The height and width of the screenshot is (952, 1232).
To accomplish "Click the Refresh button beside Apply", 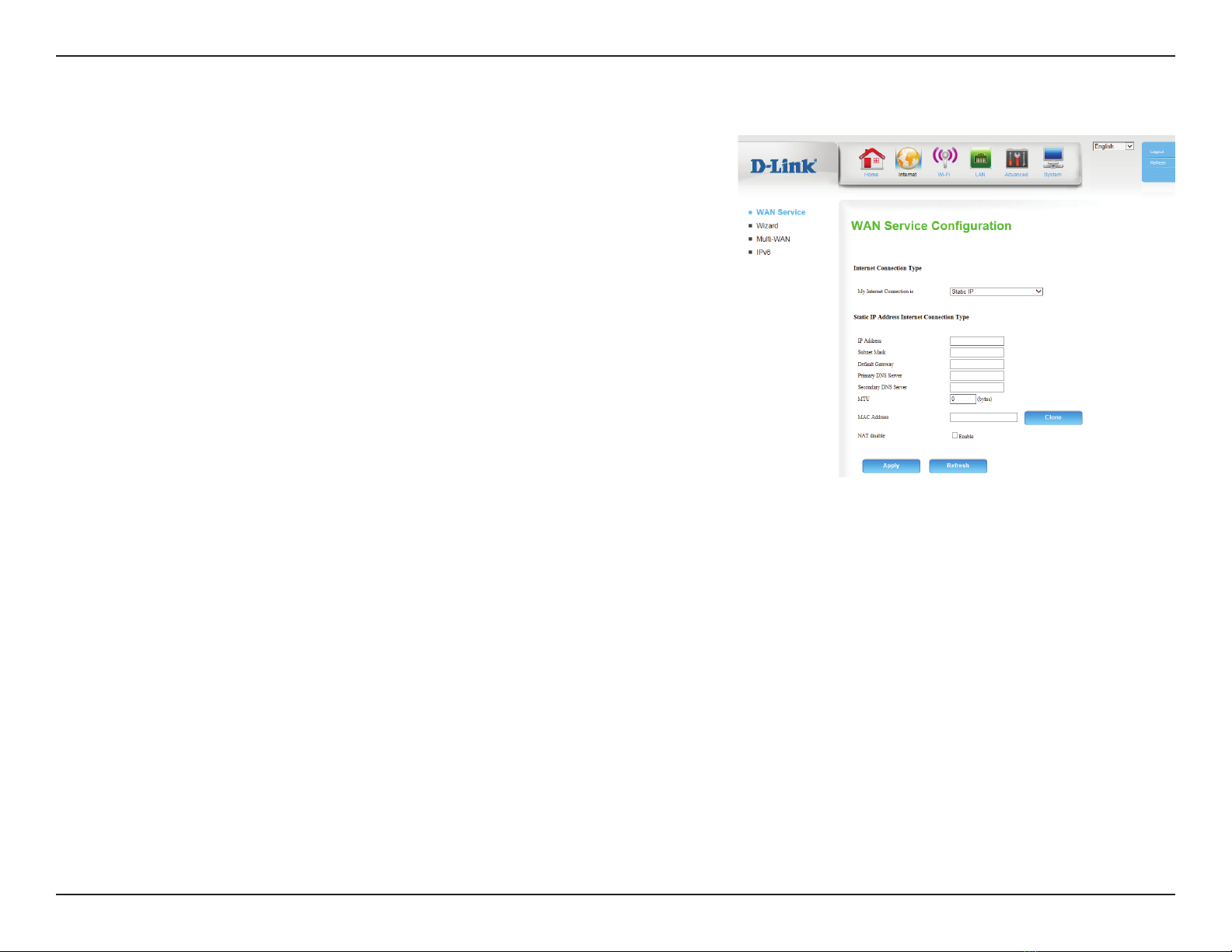I will click(x=958, y=466).
